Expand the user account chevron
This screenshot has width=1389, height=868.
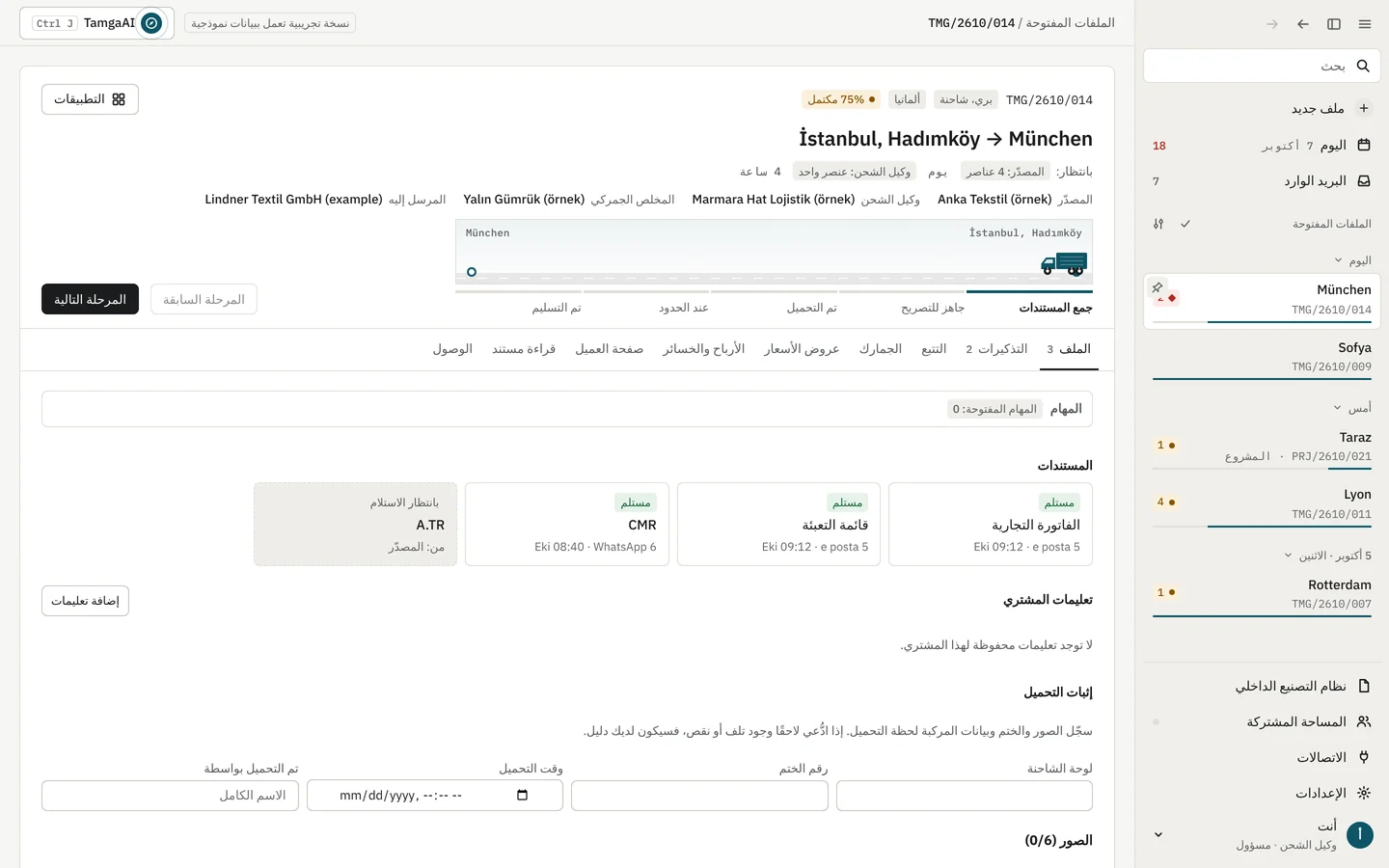(1158, 835)
